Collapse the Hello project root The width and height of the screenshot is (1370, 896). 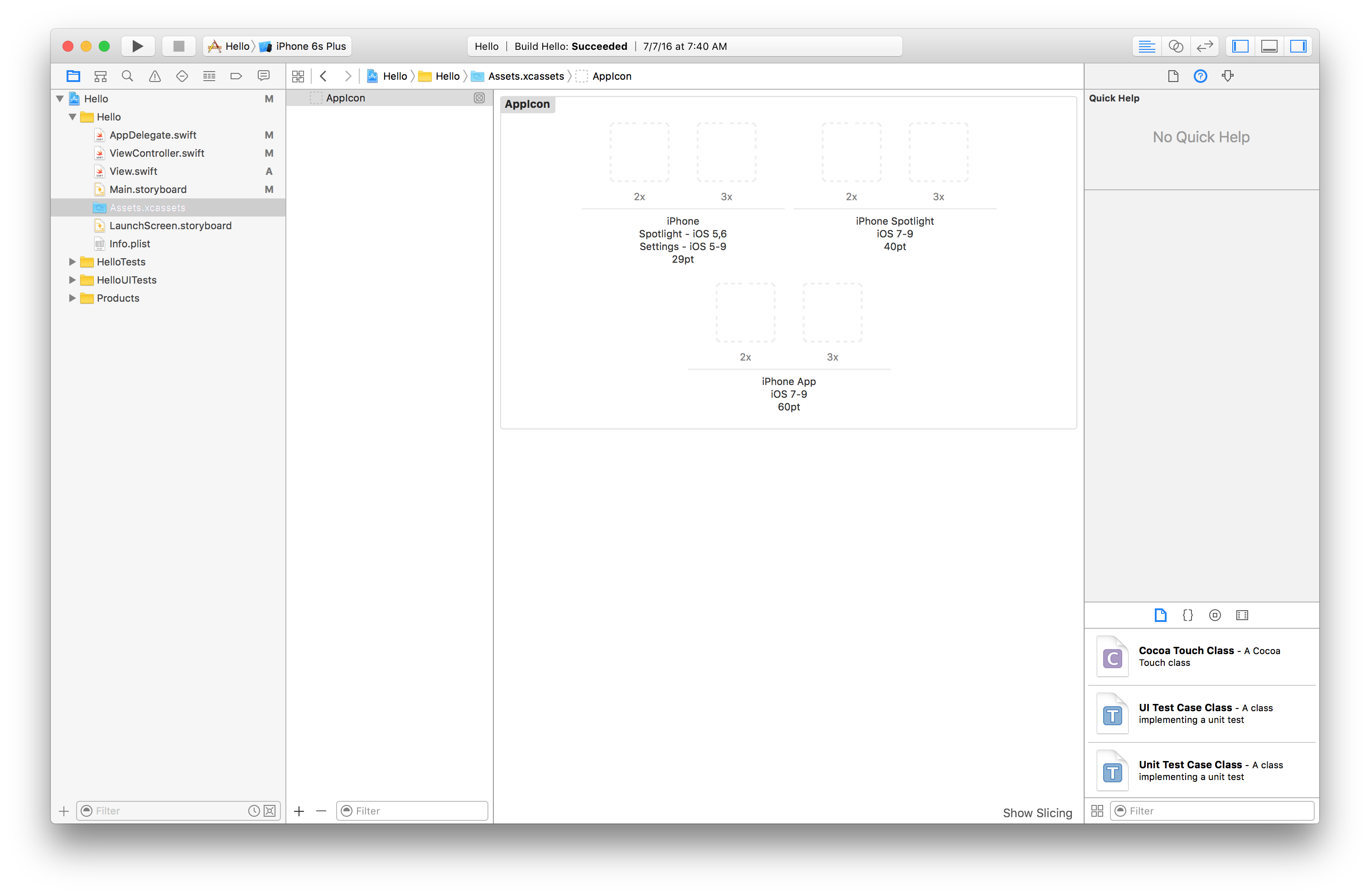(x=60, y=99)
